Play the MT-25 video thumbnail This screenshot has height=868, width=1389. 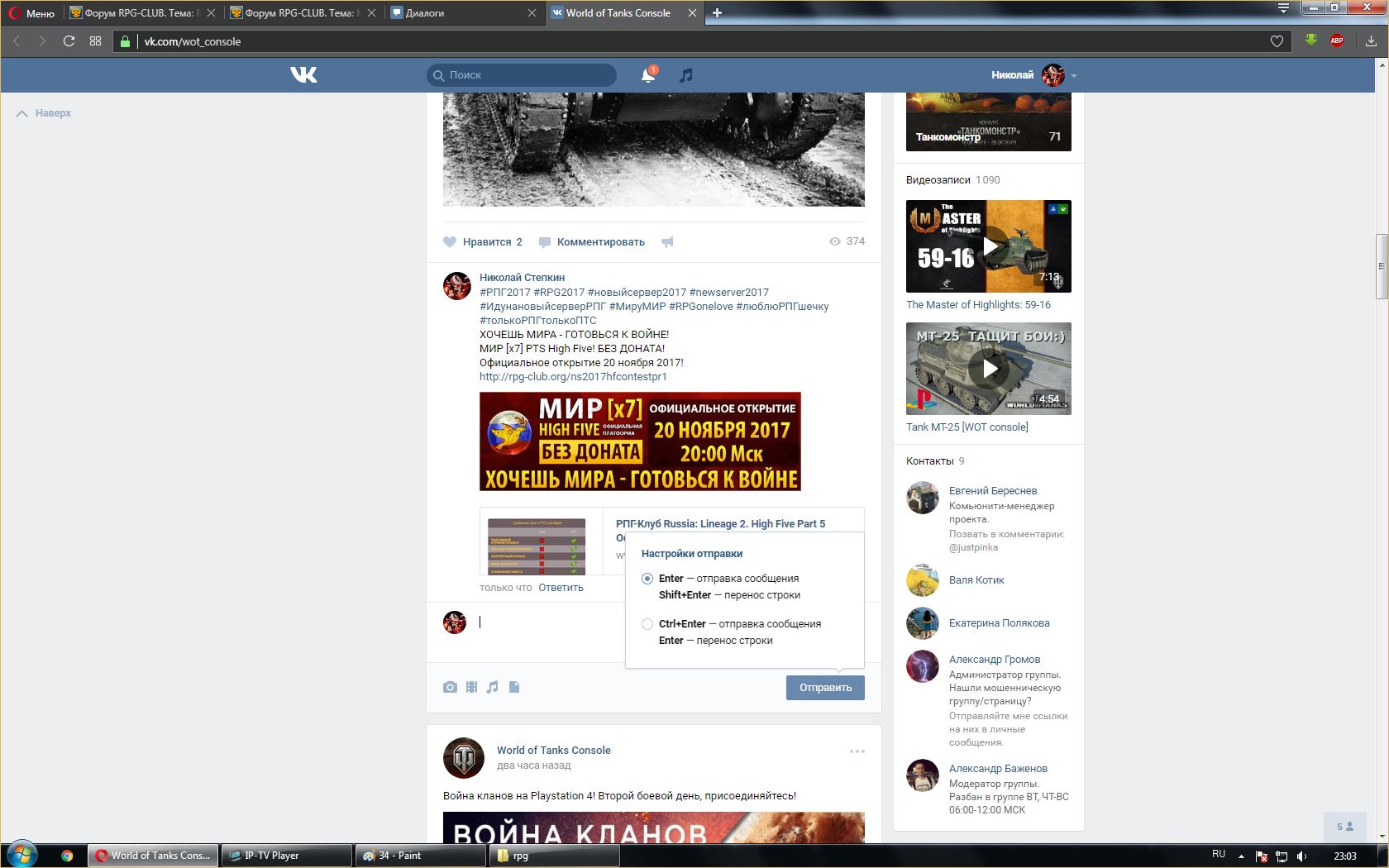989,369
